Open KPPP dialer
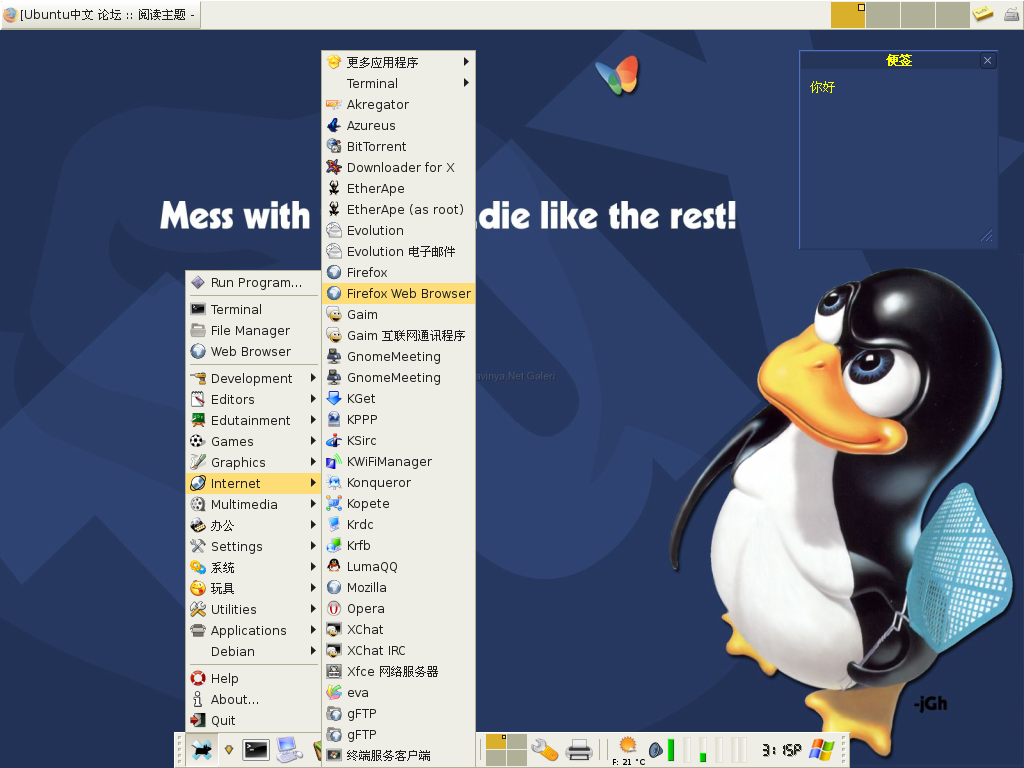Screen dimensions: 1024x768 click(x=398, y=419)
